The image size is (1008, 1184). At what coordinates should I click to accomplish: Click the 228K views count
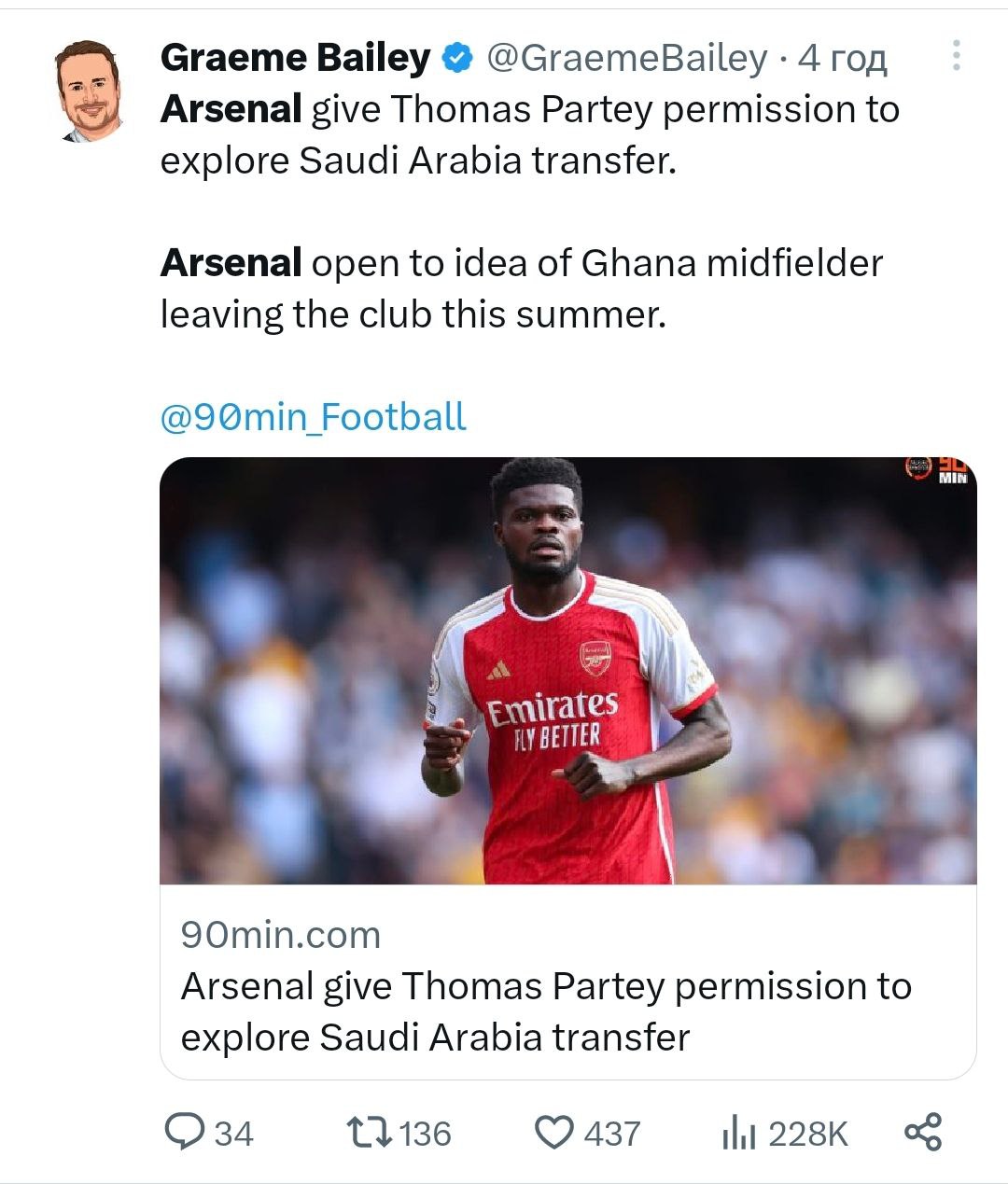807,1134
